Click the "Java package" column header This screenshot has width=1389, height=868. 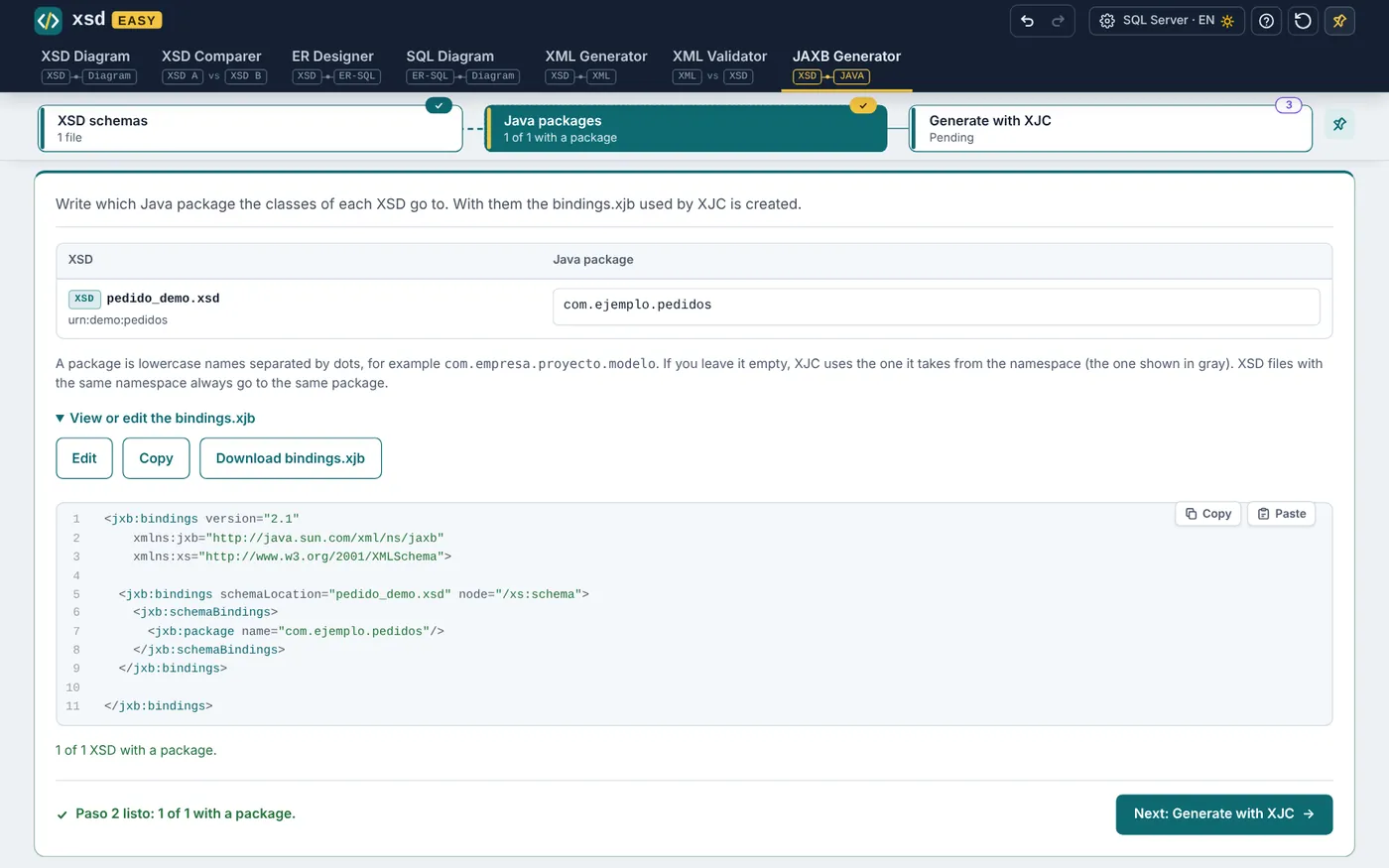click(x=593, y=260)
